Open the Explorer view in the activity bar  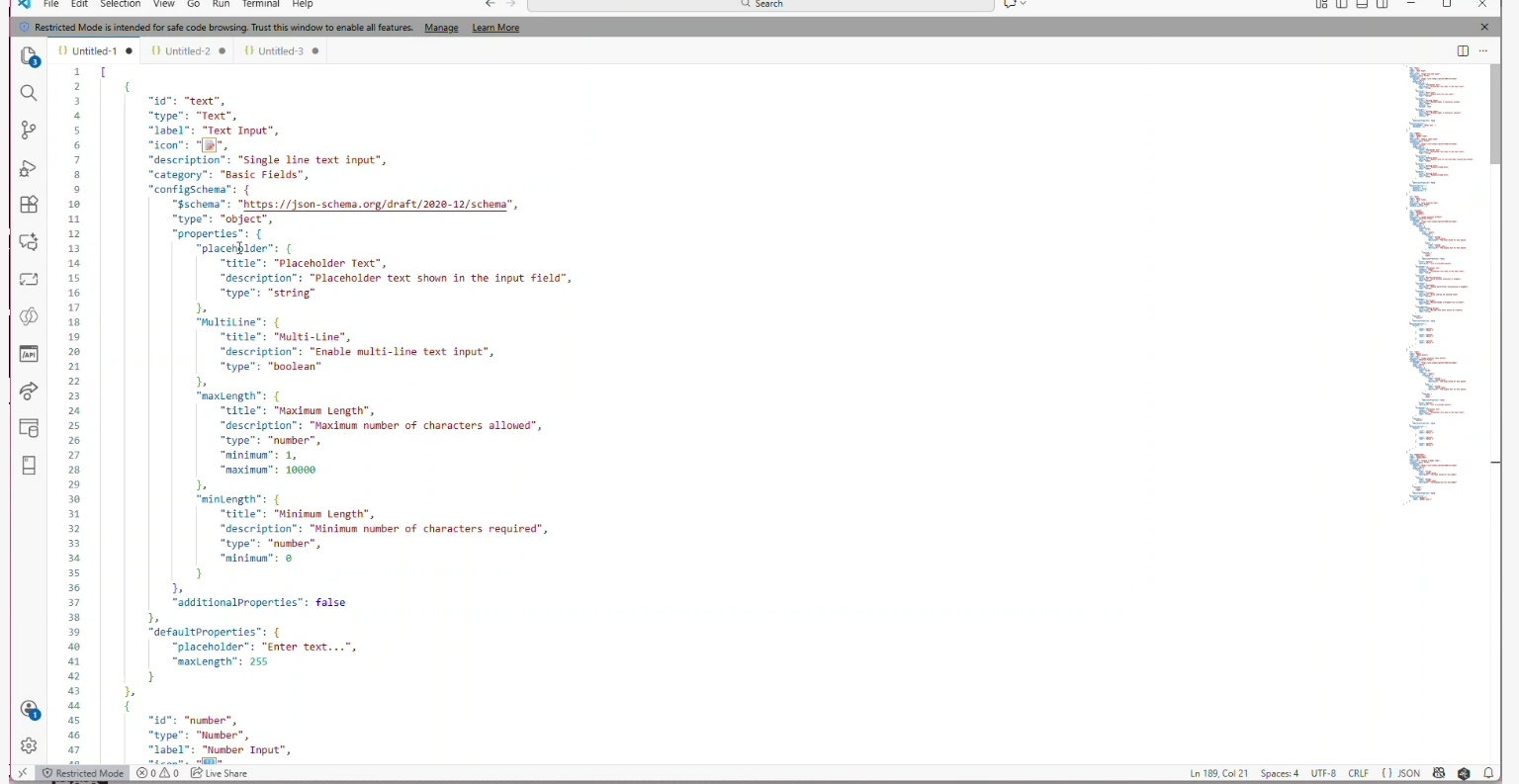click(29, 57)
